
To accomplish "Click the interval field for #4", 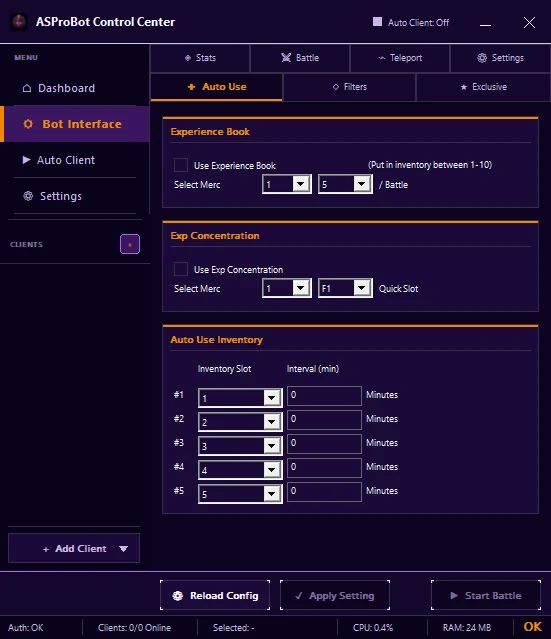I will point(324,468).
